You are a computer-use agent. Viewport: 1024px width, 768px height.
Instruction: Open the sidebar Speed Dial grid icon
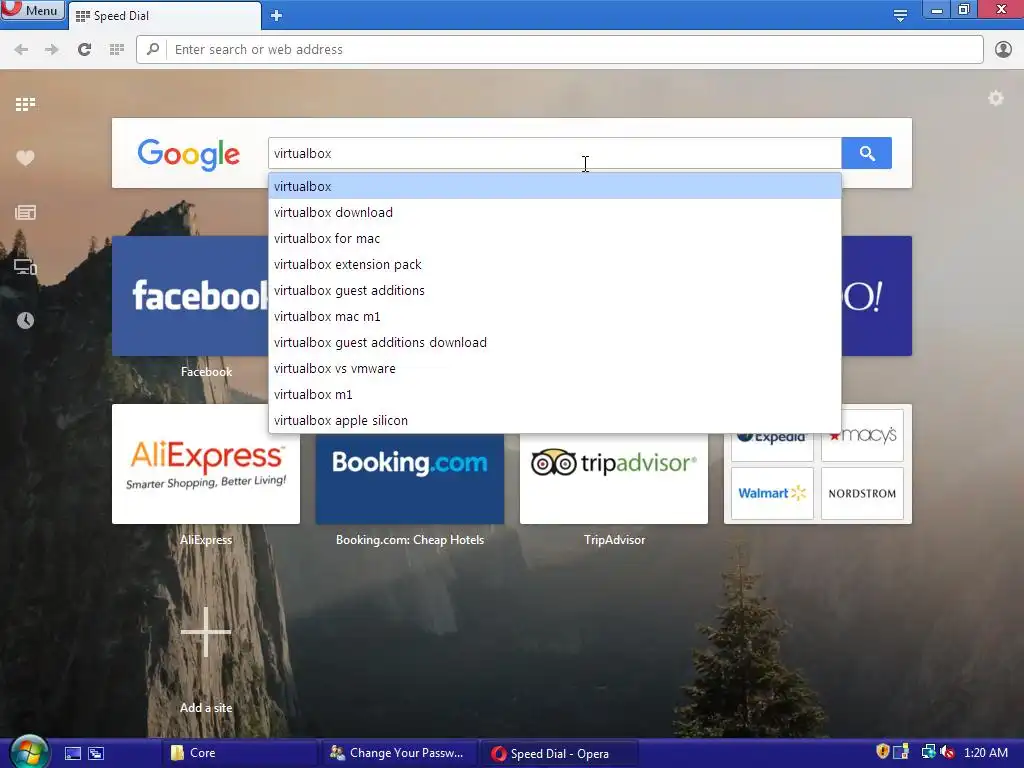click(x=25, y=104)
